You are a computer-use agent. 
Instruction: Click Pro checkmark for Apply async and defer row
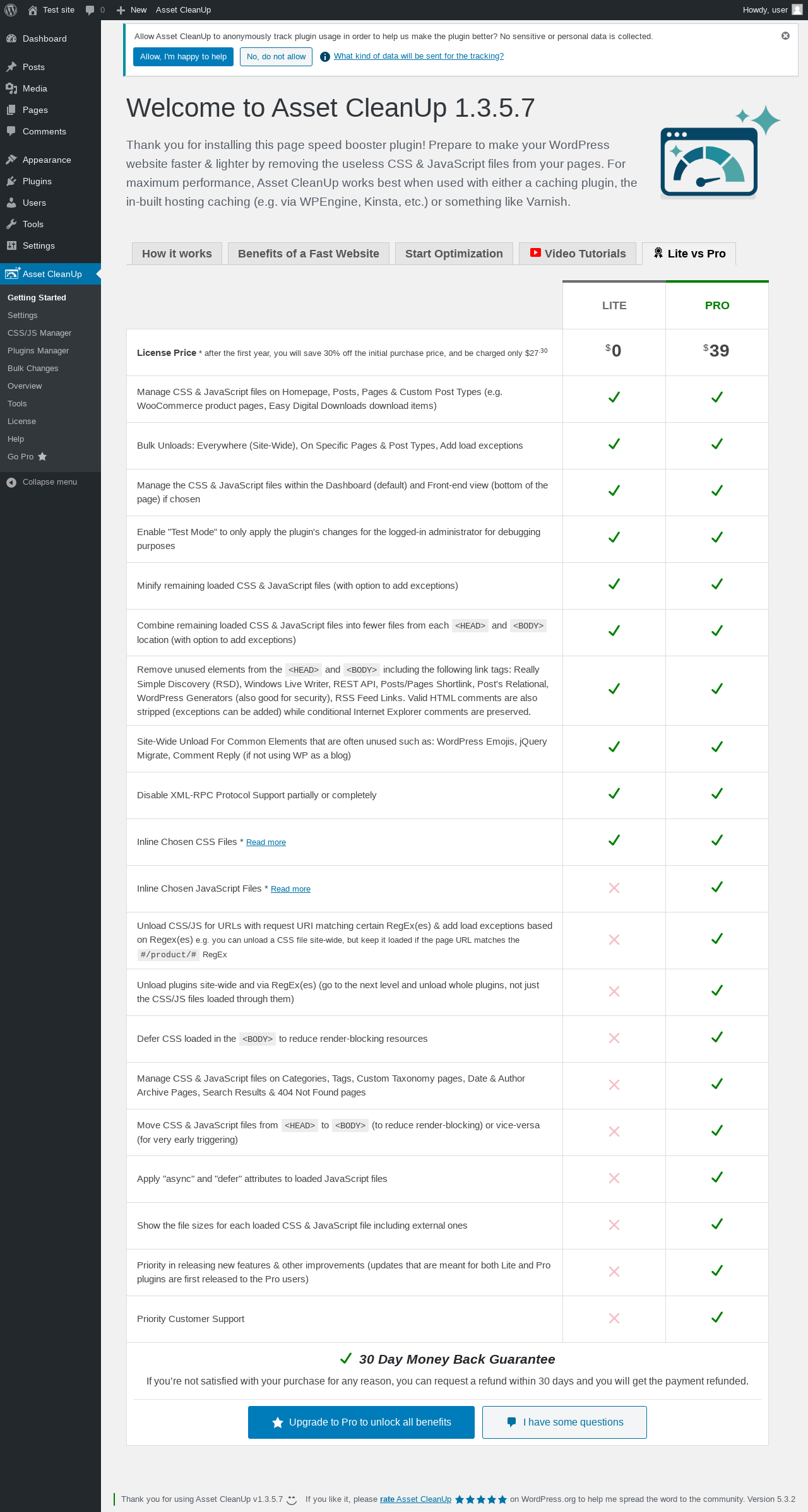[x=717, y=1178]
